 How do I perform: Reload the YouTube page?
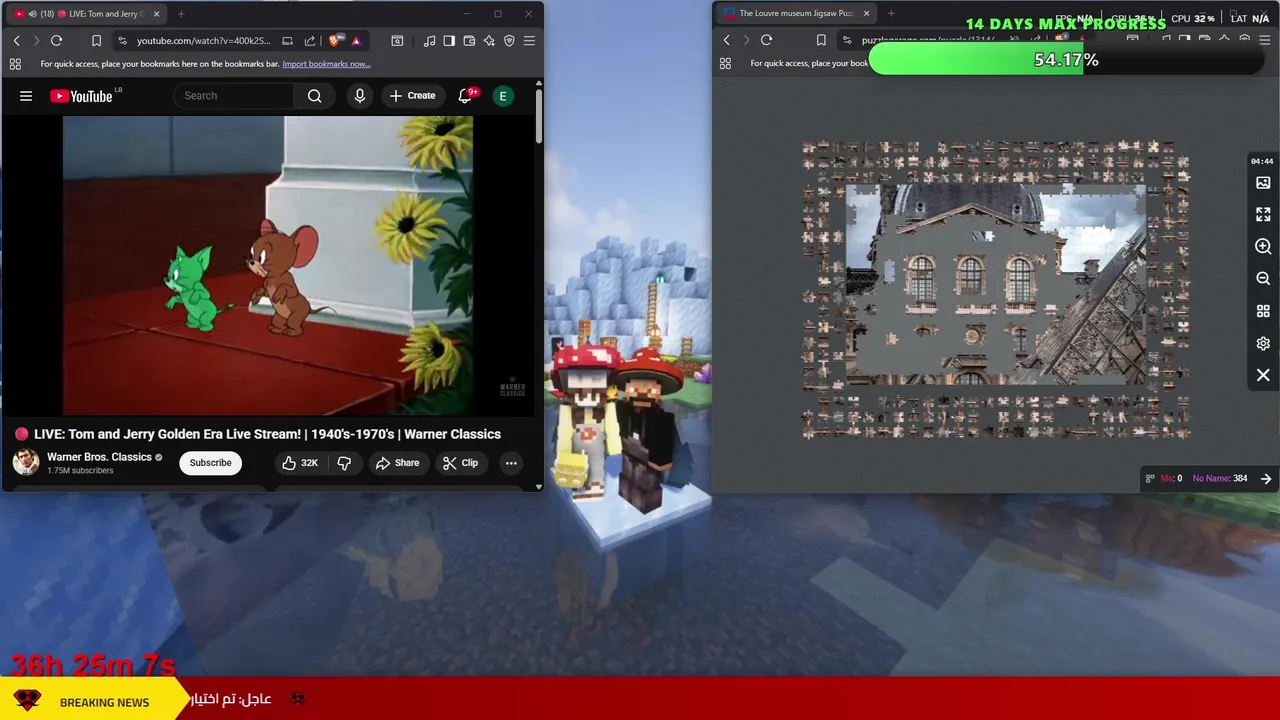click(x=56, y=40)
